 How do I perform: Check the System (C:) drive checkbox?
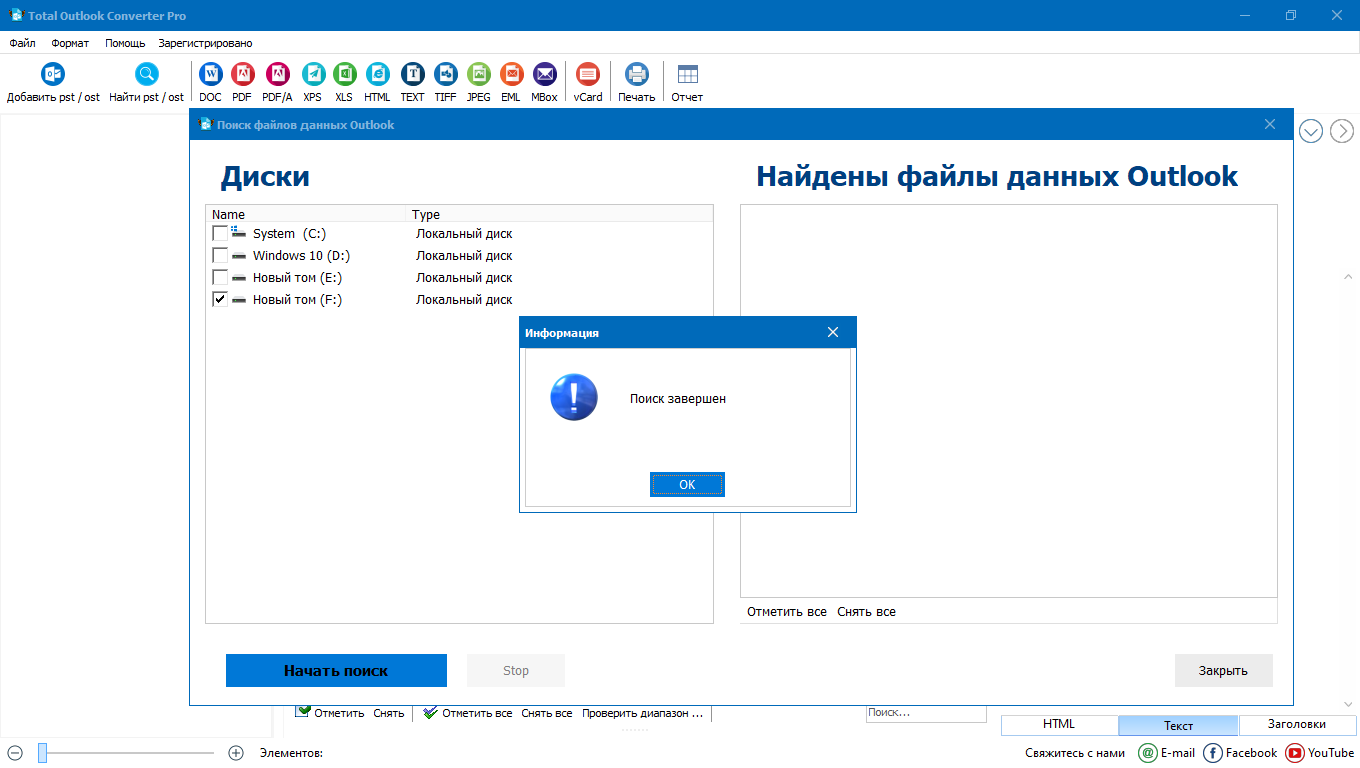coord(220,234)
